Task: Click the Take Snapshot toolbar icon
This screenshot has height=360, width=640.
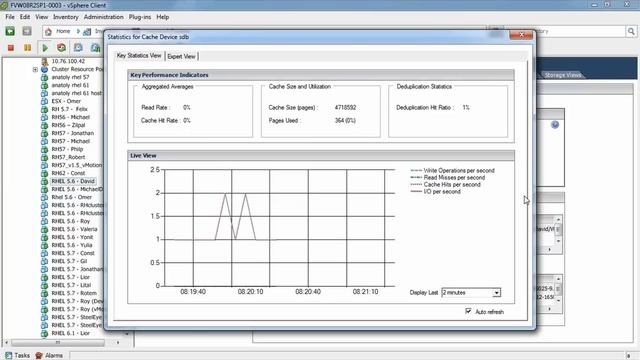Action: tap(78, 48)
